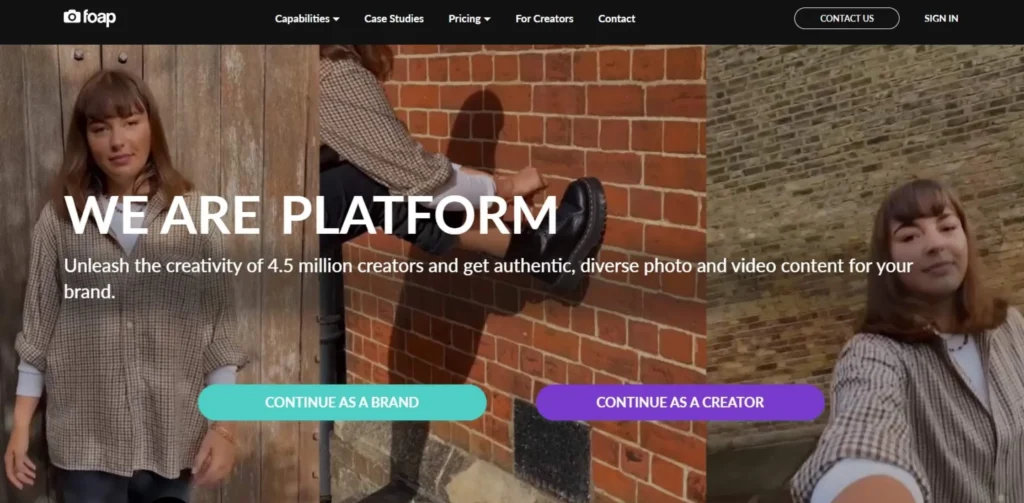Click the outlined CONTACT US button

click(846, 18)
